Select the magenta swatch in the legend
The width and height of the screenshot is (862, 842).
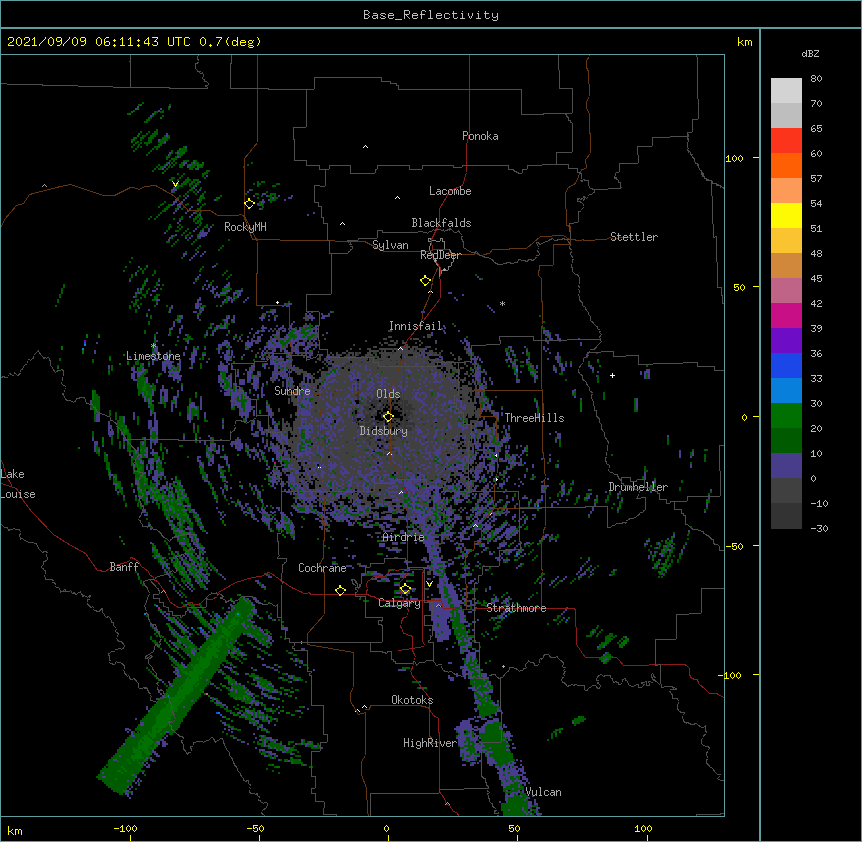[786, 315]
